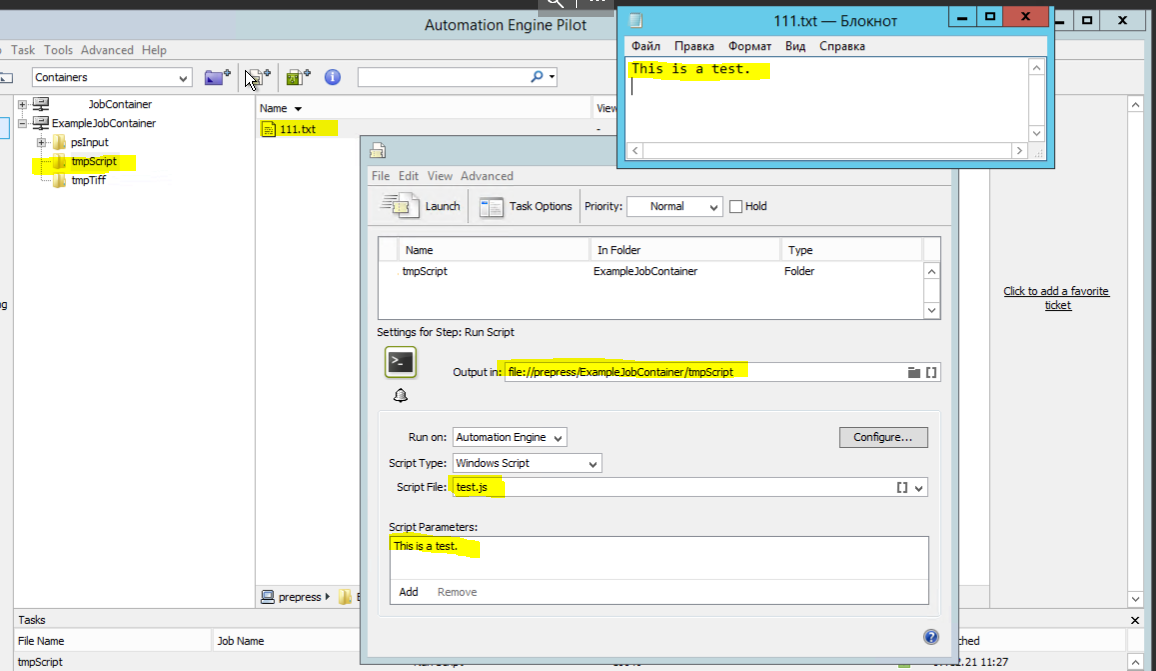Click the ExampleJobContainer server icon

click(41, 122)
